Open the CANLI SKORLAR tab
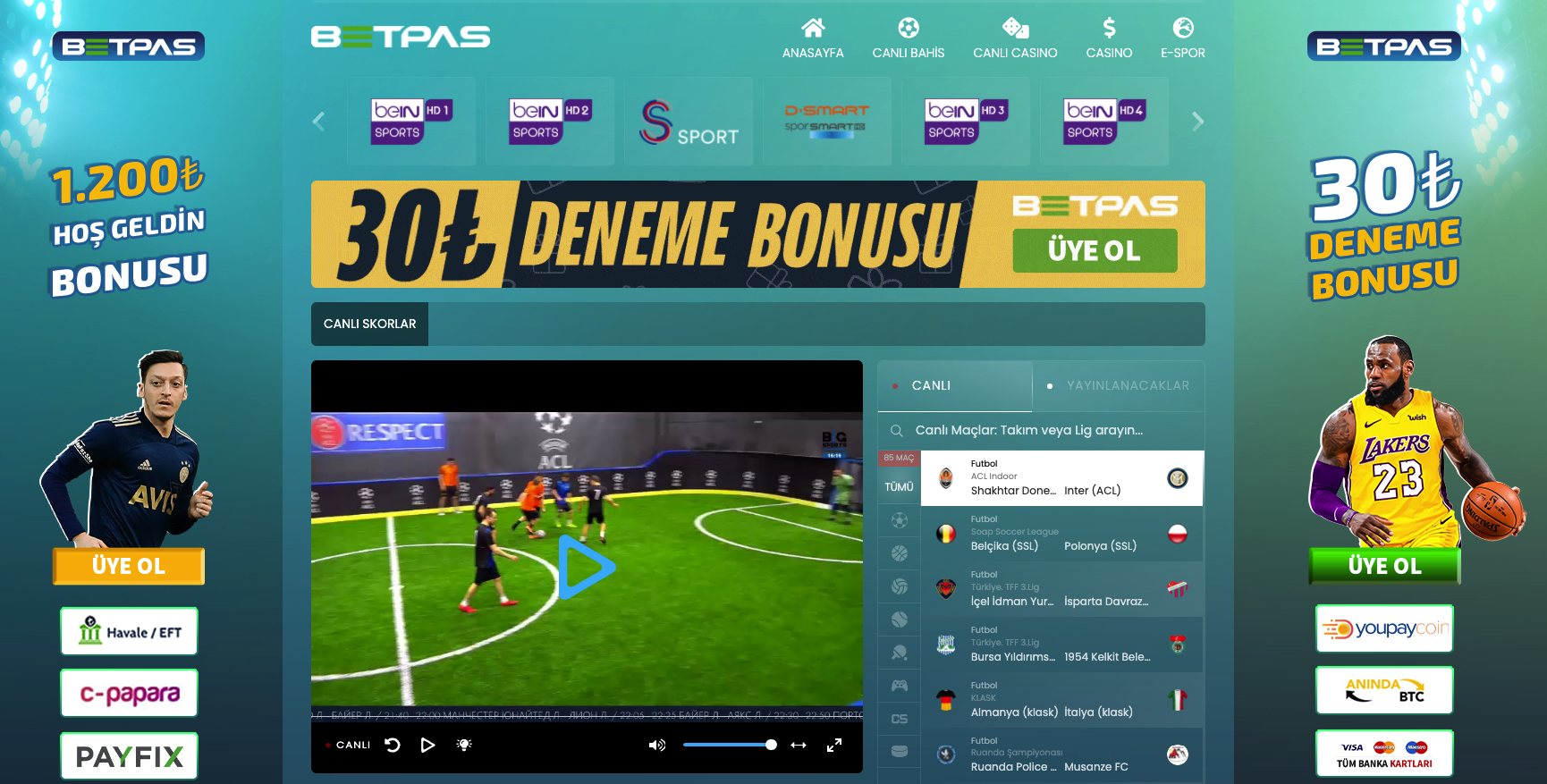This screenshot has height=784, width=1547. 369,324
